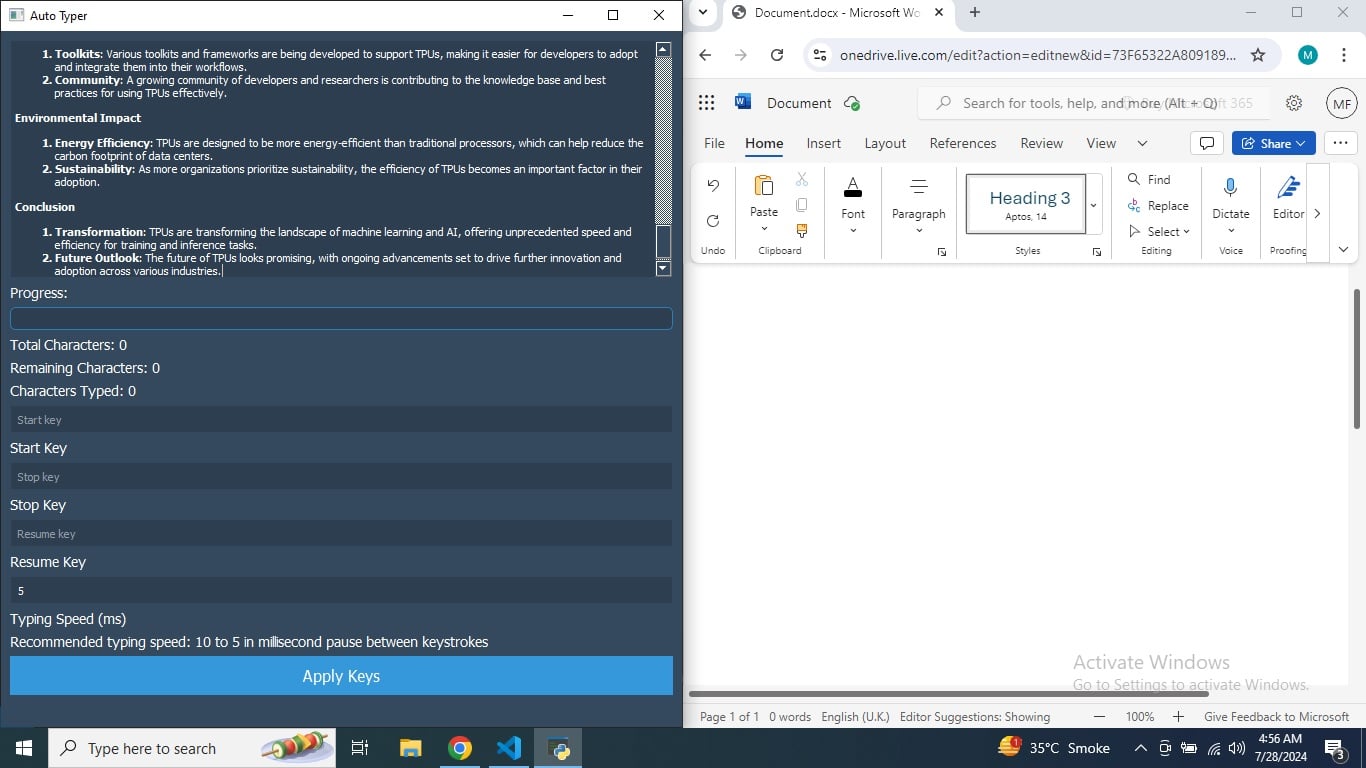The image size is (1366, 768).
Task: Click the zoom in plus button
Action: coord(1178,716)
